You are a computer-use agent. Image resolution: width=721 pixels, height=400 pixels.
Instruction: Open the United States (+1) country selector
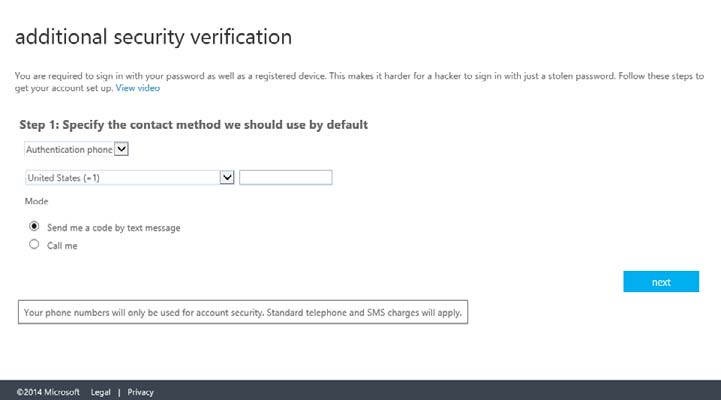[x=120, y=178]
